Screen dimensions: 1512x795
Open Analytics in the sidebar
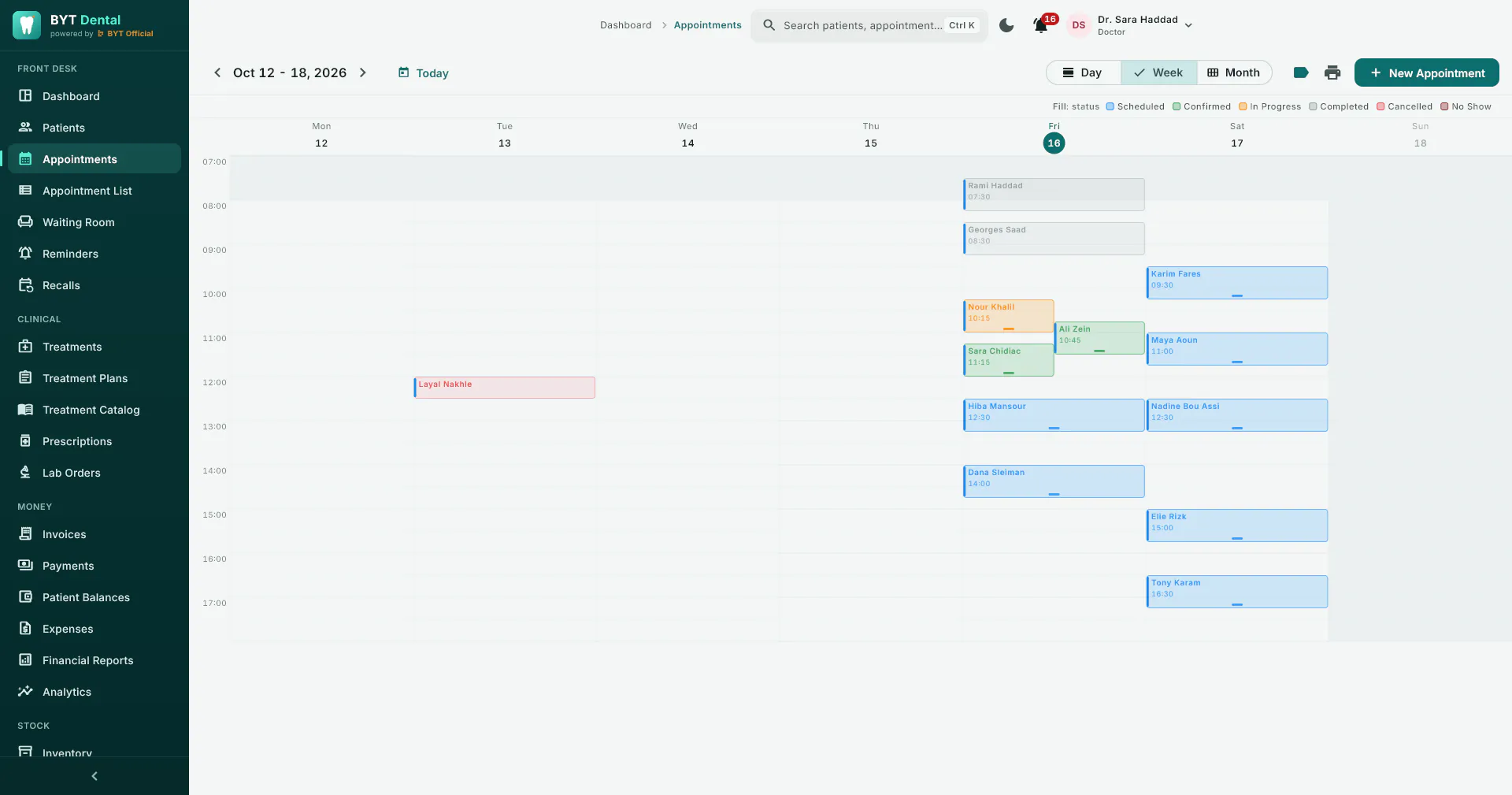(x=94, y=692)
